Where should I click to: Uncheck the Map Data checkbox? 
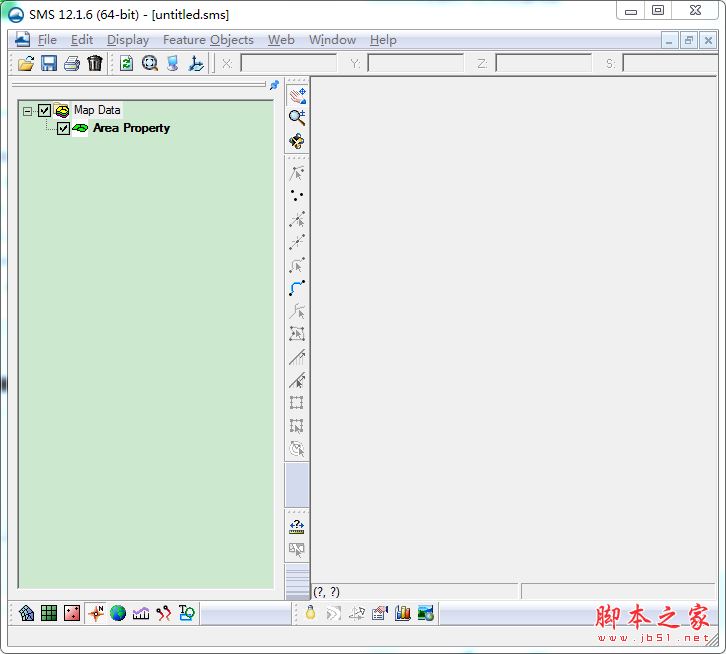44,110
